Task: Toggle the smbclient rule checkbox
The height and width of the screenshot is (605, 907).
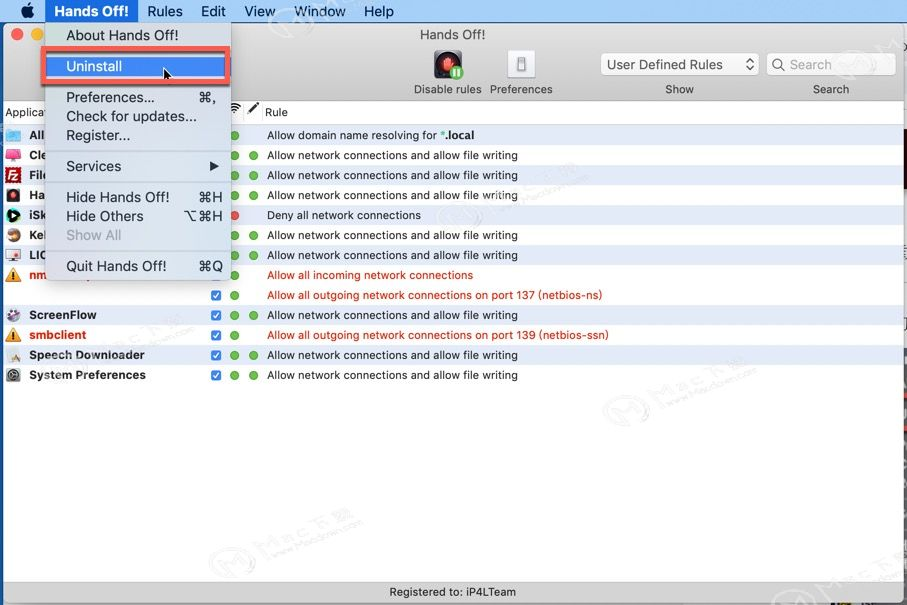Action: pos(216,335)
